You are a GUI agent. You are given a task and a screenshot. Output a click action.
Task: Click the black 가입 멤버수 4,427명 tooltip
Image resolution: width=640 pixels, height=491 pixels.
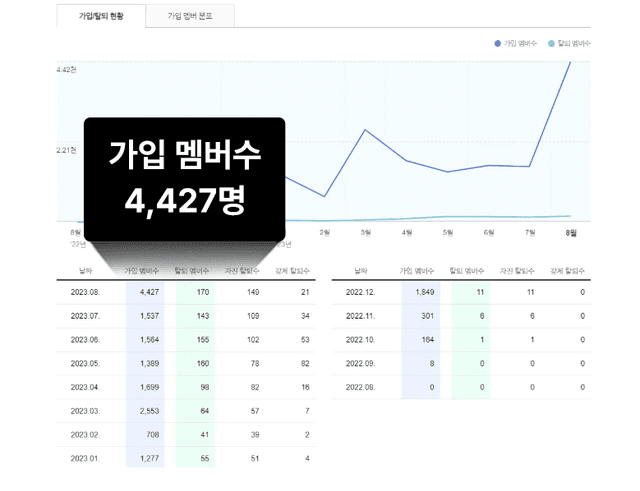(185, 178)
